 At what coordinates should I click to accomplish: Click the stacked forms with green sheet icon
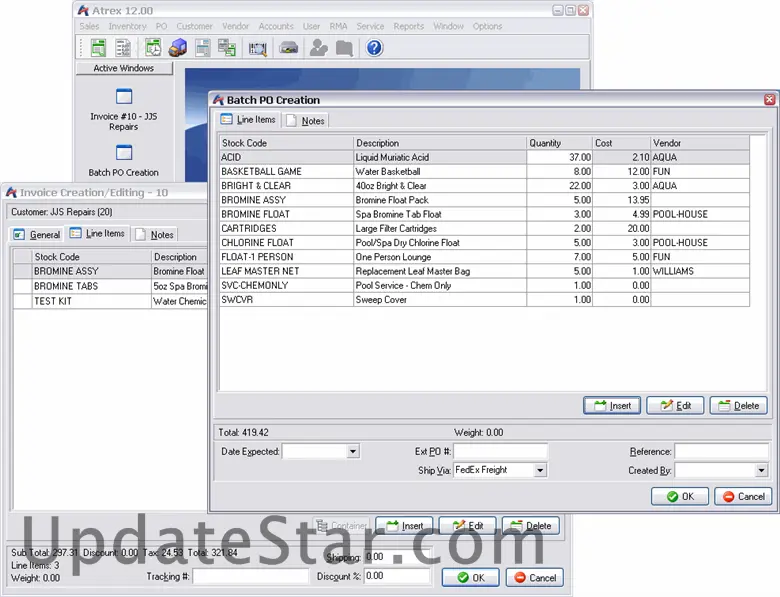tap(227, 48)
